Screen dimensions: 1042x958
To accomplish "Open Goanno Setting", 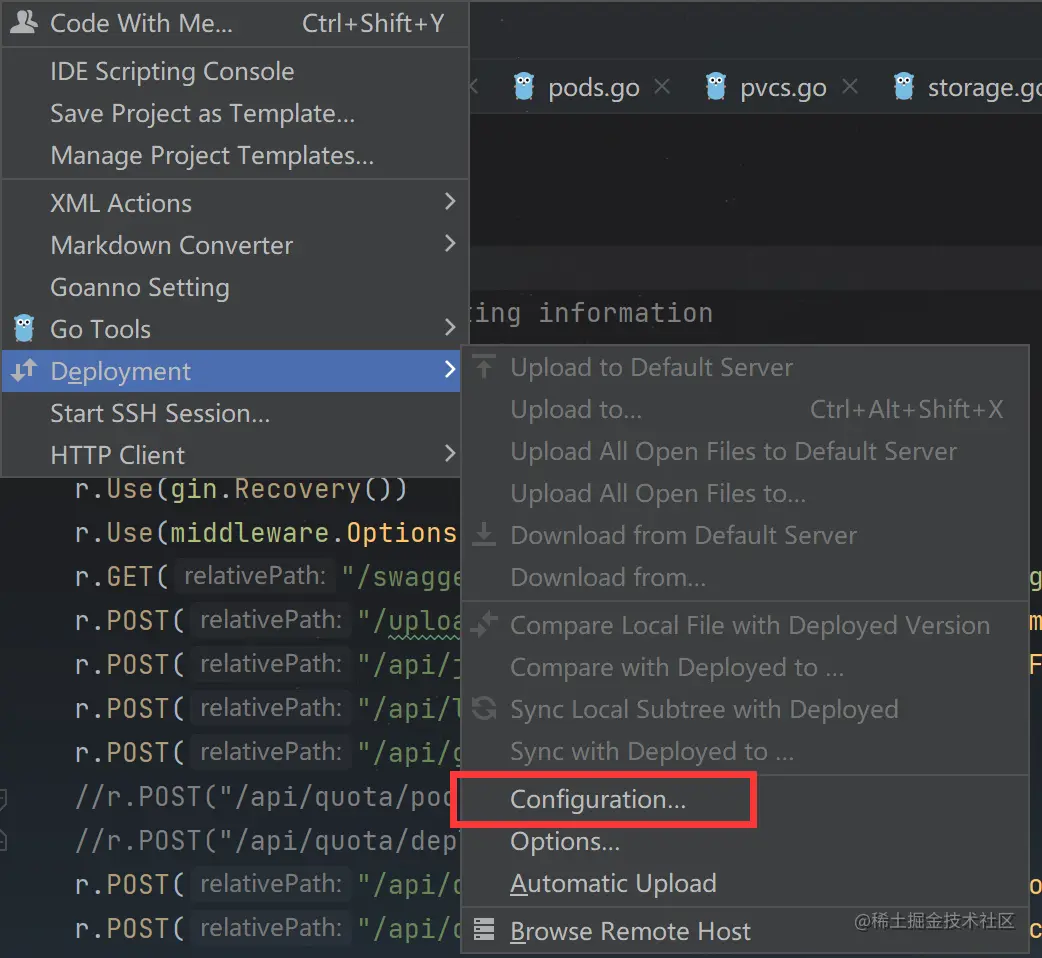I will 235,287.
